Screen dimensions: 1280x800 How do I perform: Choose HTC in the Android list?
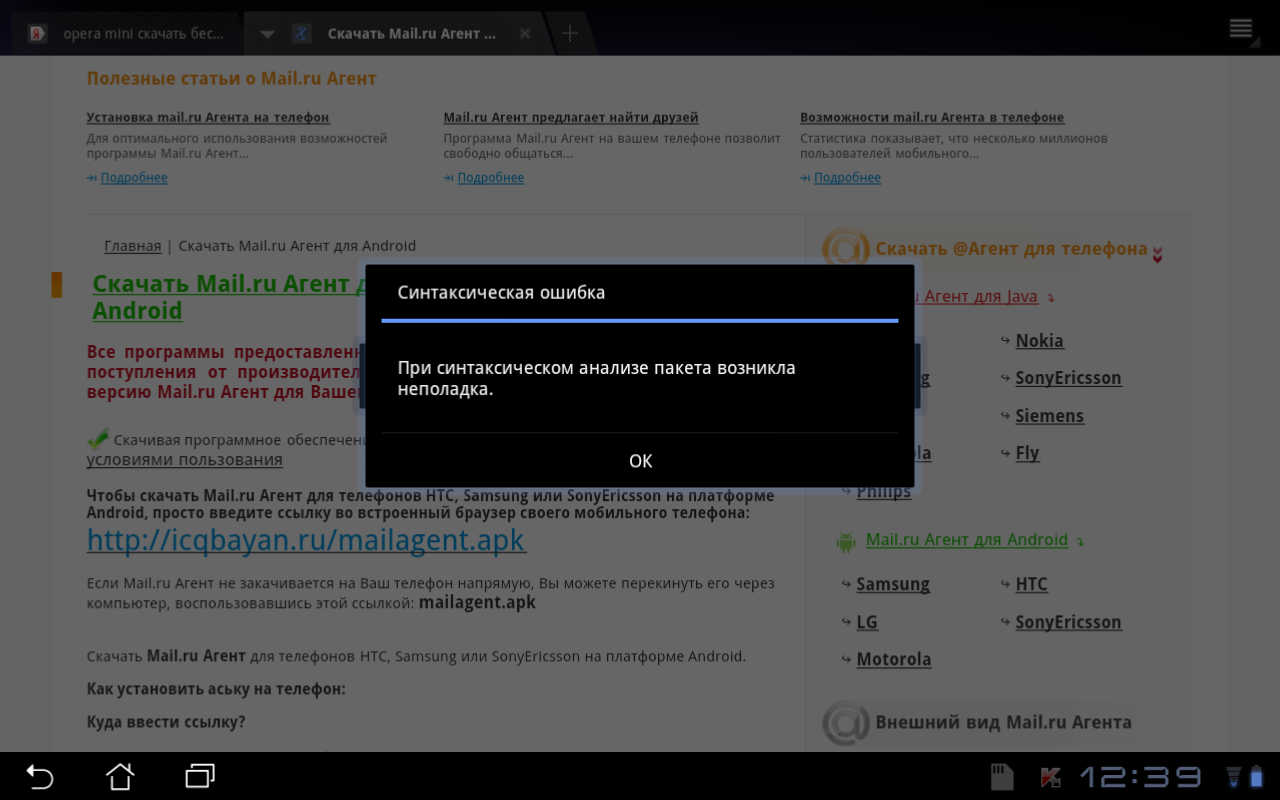click(1032, 584)
